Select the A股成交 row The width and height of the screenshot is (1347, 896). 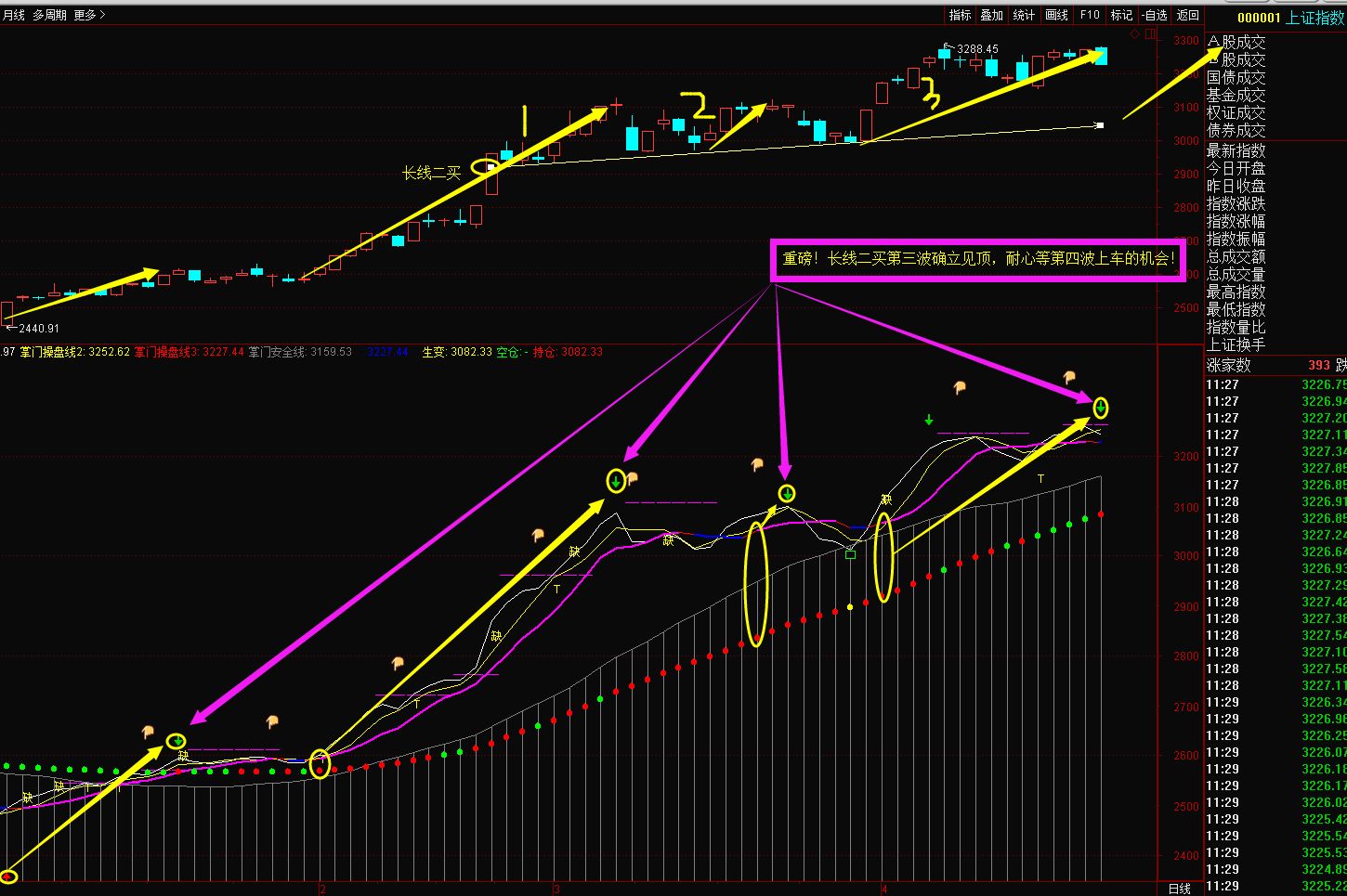[1236, 42]
